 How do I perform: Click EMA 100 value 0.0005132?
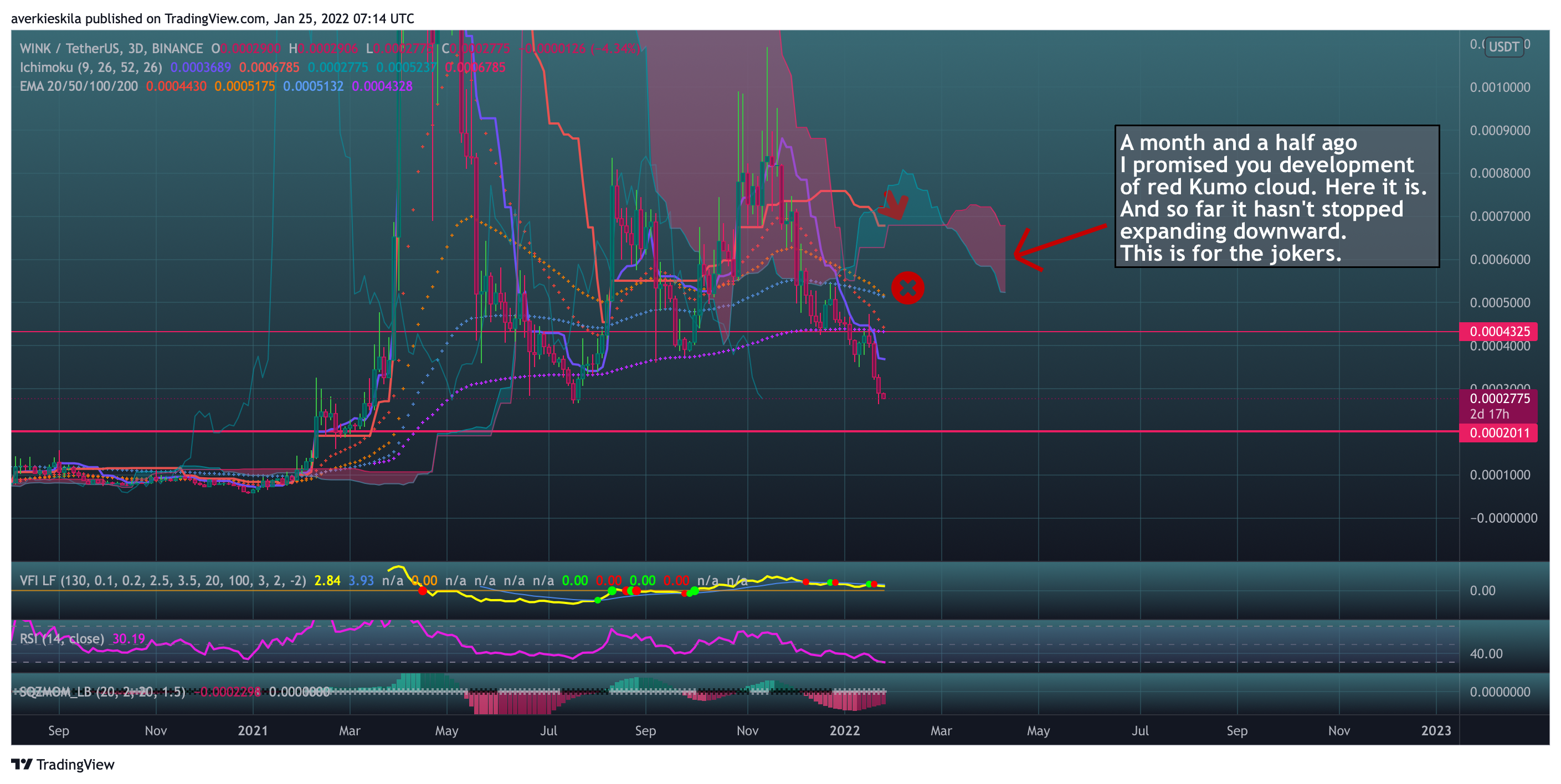[314, 86]
